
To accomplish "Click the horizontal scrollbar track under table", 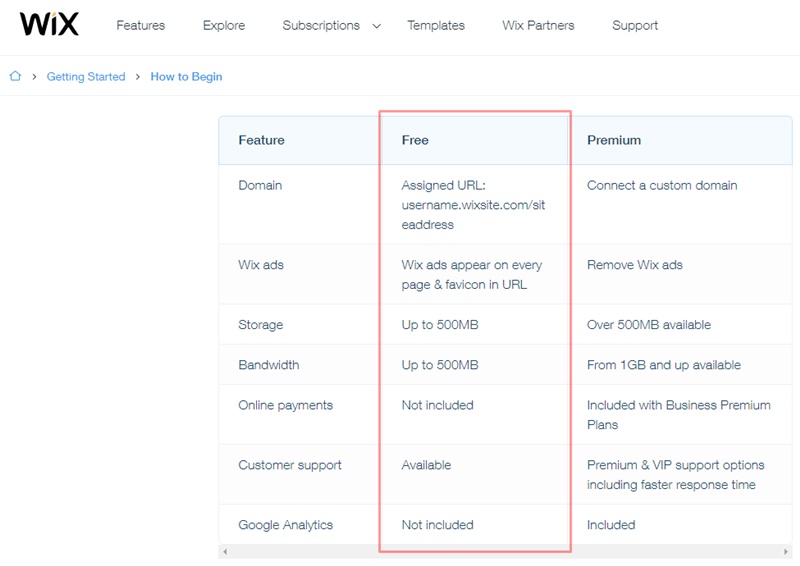I will point(505,551).
